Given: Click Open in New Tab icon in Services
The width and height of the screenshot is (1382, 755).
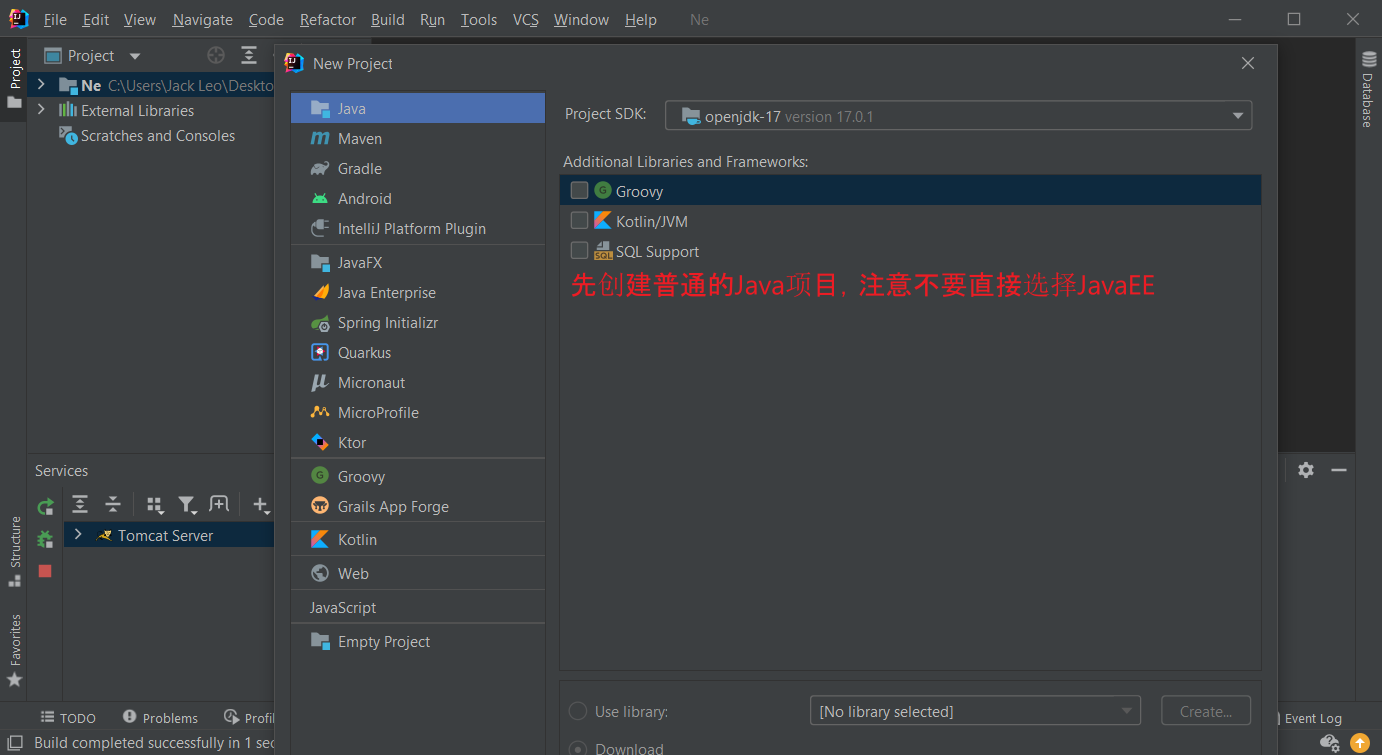Looking at the screenshot, I should (x=219, y=505).
